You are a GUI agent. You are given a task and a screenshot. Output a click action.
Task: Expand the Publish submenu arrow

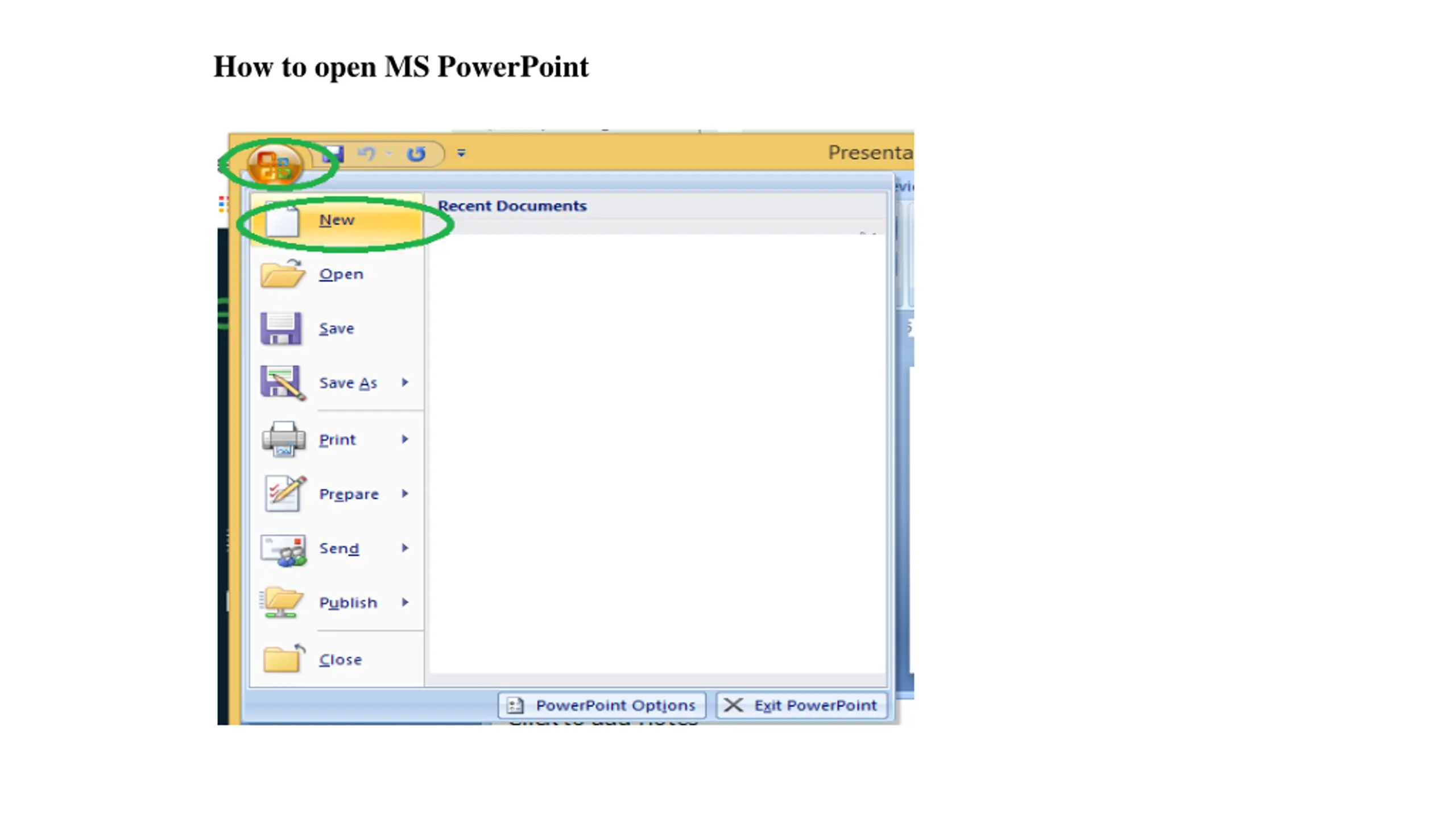pyautogui.click(x=405, y=602)
